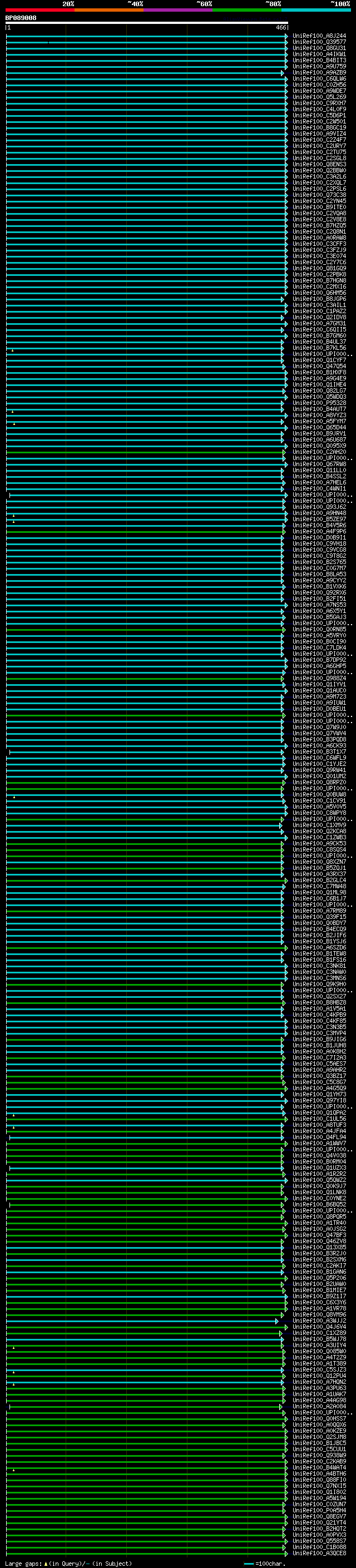This screenshot has width=356, height=1568.
Task: Select the UniRef100_A9M723 label
Action: [x=319, y=697]
